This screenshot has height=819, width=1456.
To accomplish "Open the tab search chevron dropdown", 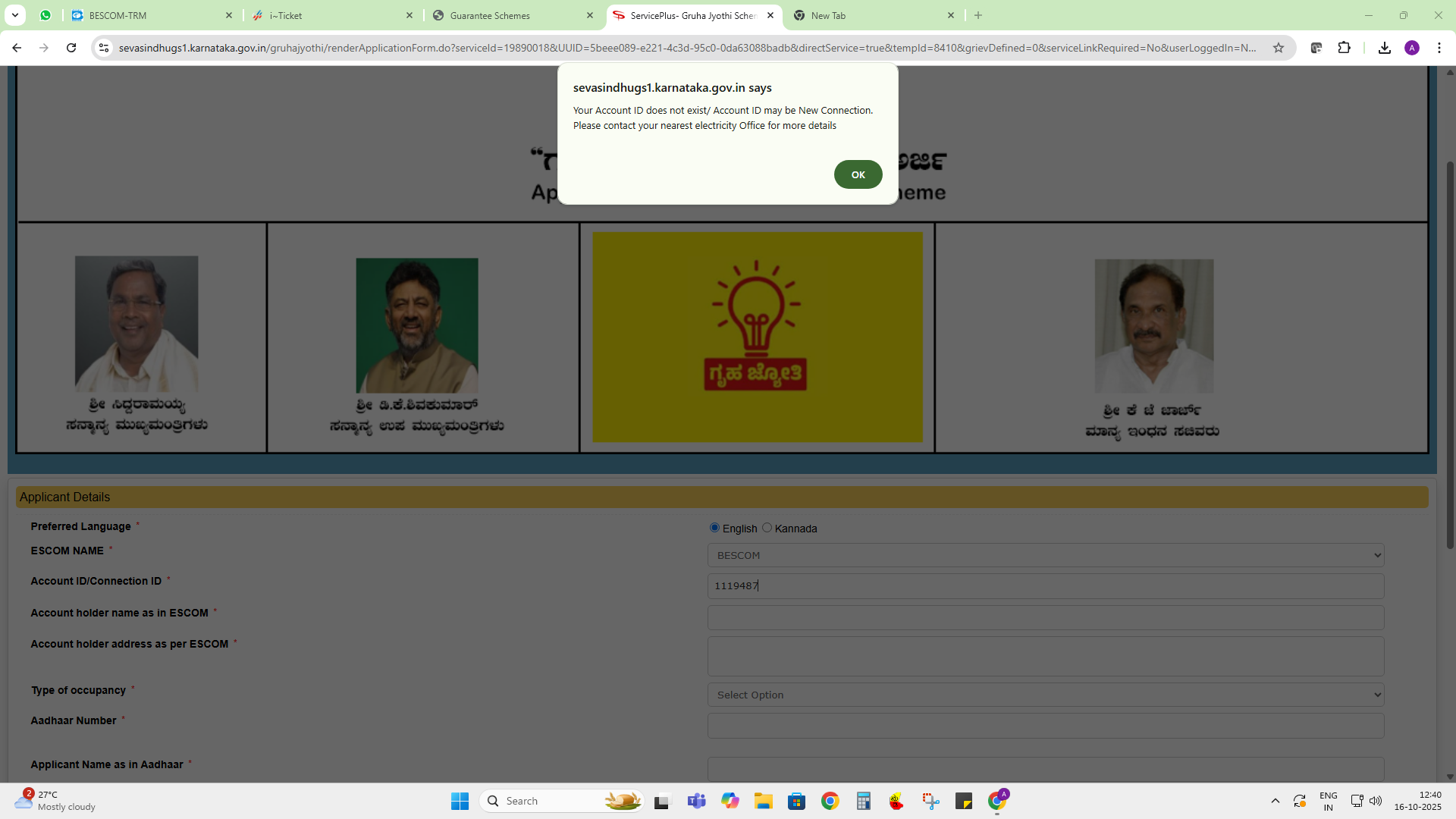I will (14, 15).
